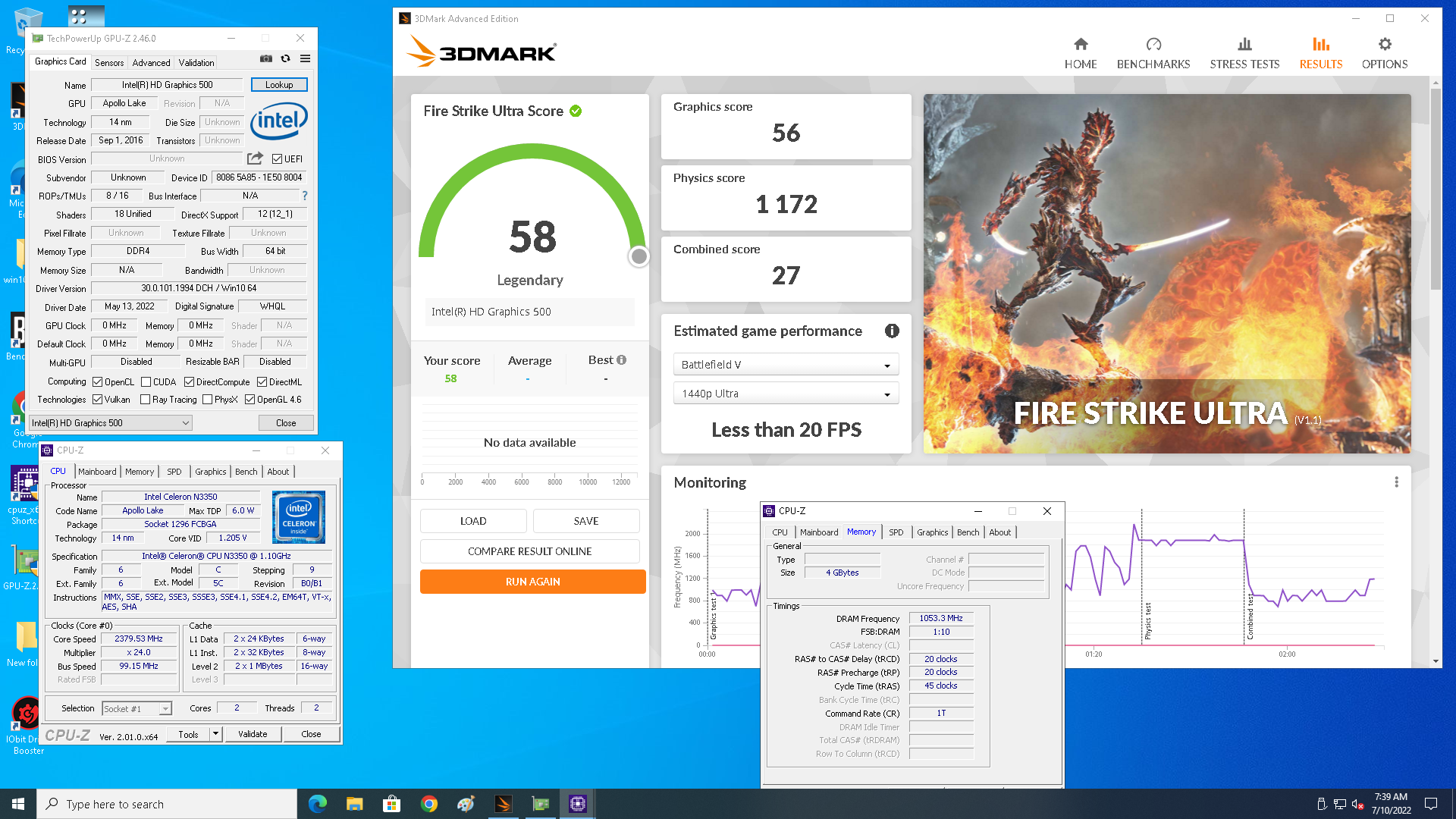Expand the 1440p Ultra resolution dropdown
This screenshot has width=1456, height=819.
tap(786, 394)
